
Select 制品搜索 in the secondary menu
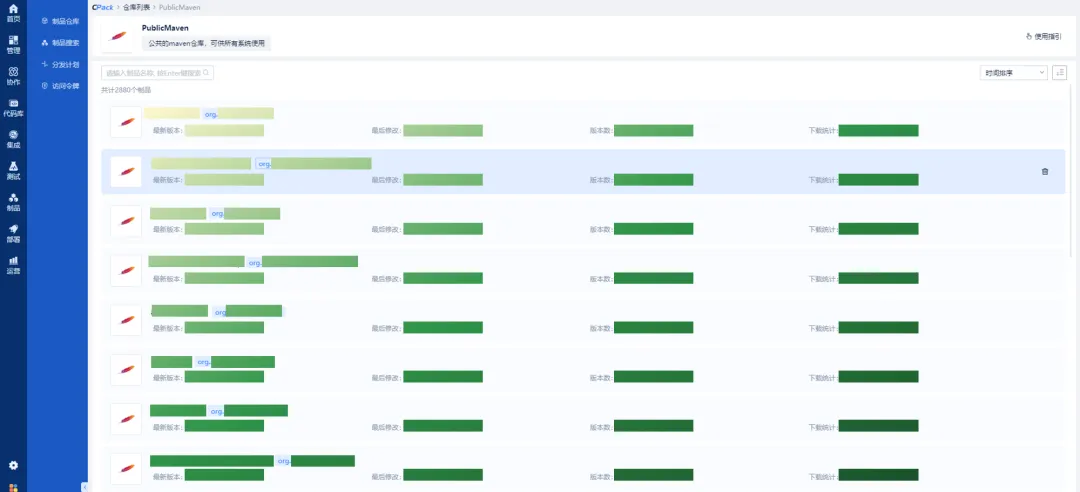[61, 43]
